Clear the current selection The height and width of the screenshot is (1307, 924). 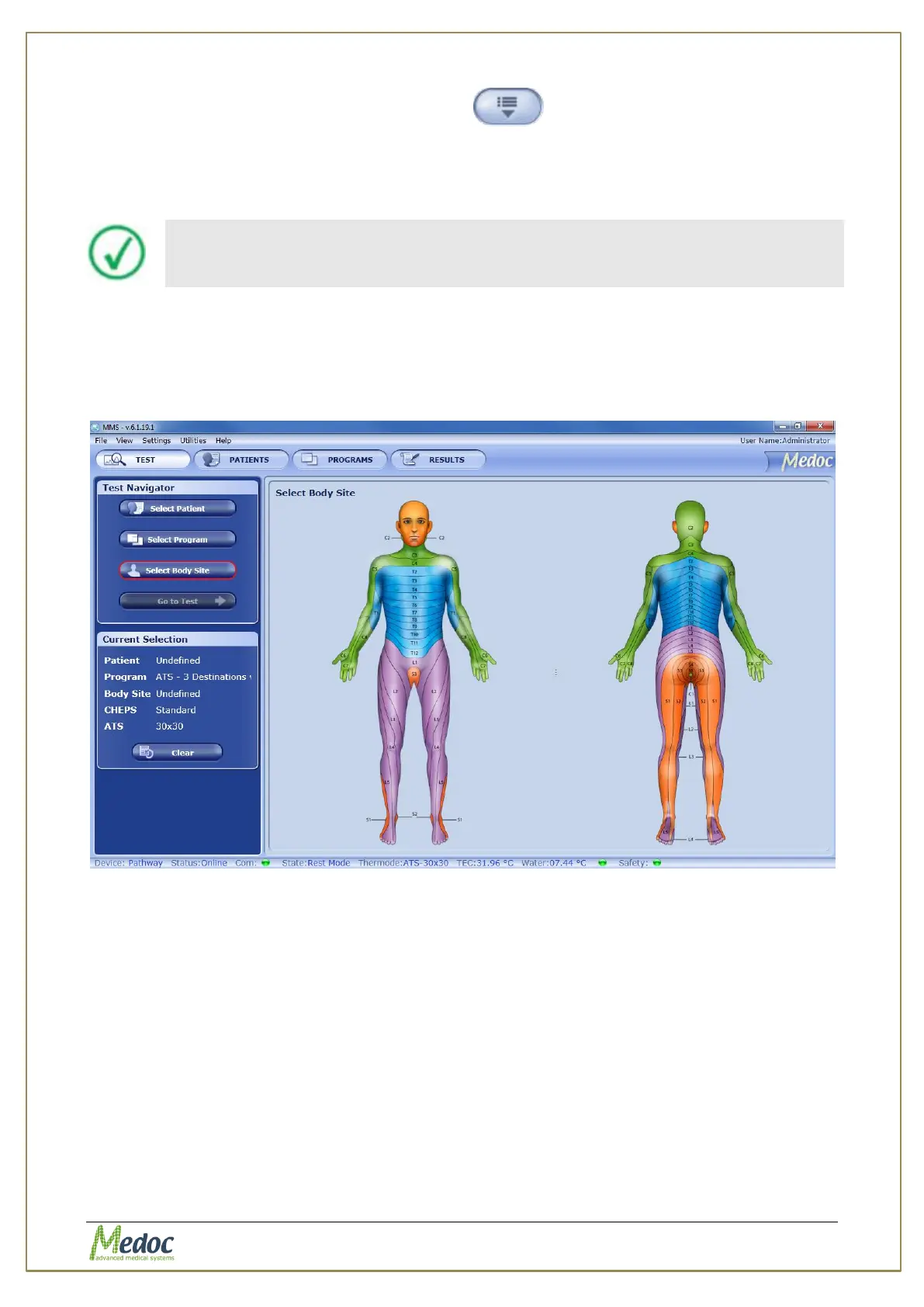178,752
